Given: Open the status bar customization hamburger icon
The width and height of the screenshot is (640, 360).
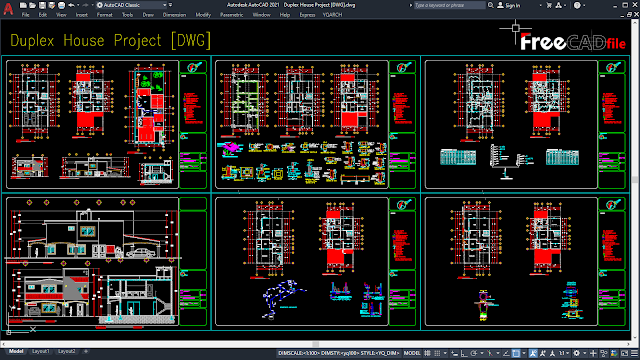Looking at the screenshot, I should 634,353.
